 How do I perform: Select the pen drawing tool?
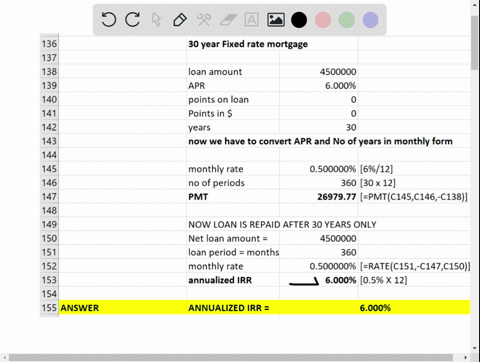180,20
